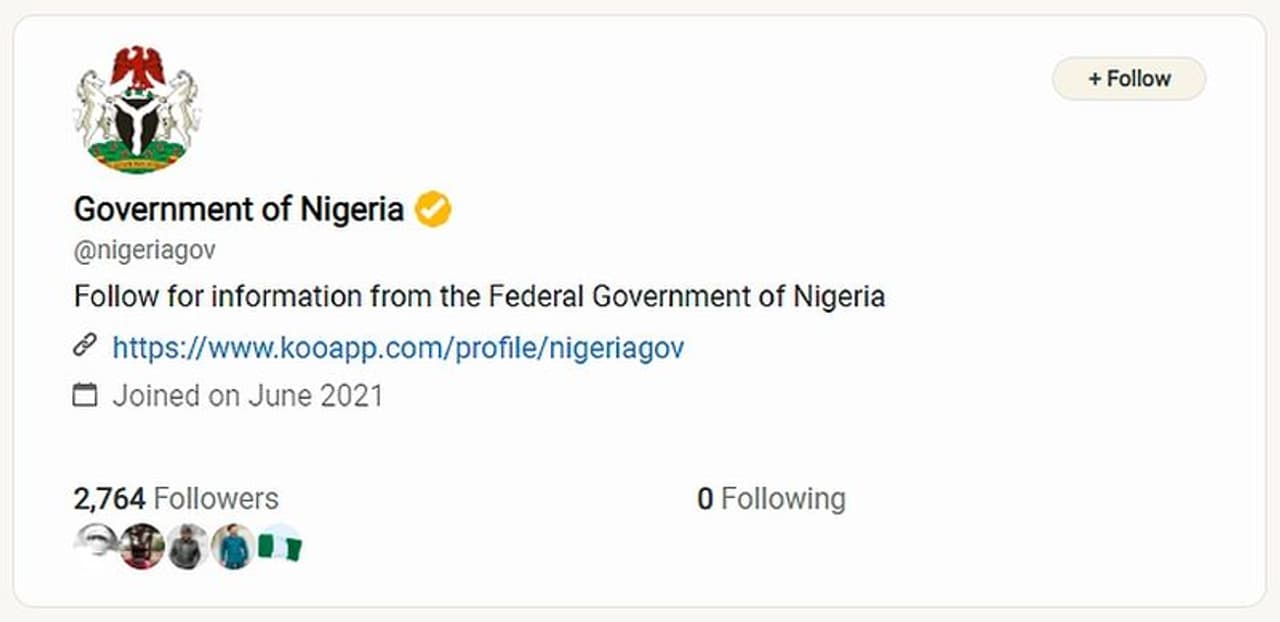Viewport: 1280px width, 622px height.
Task: Click the Following label text
Action: (783, 498)
